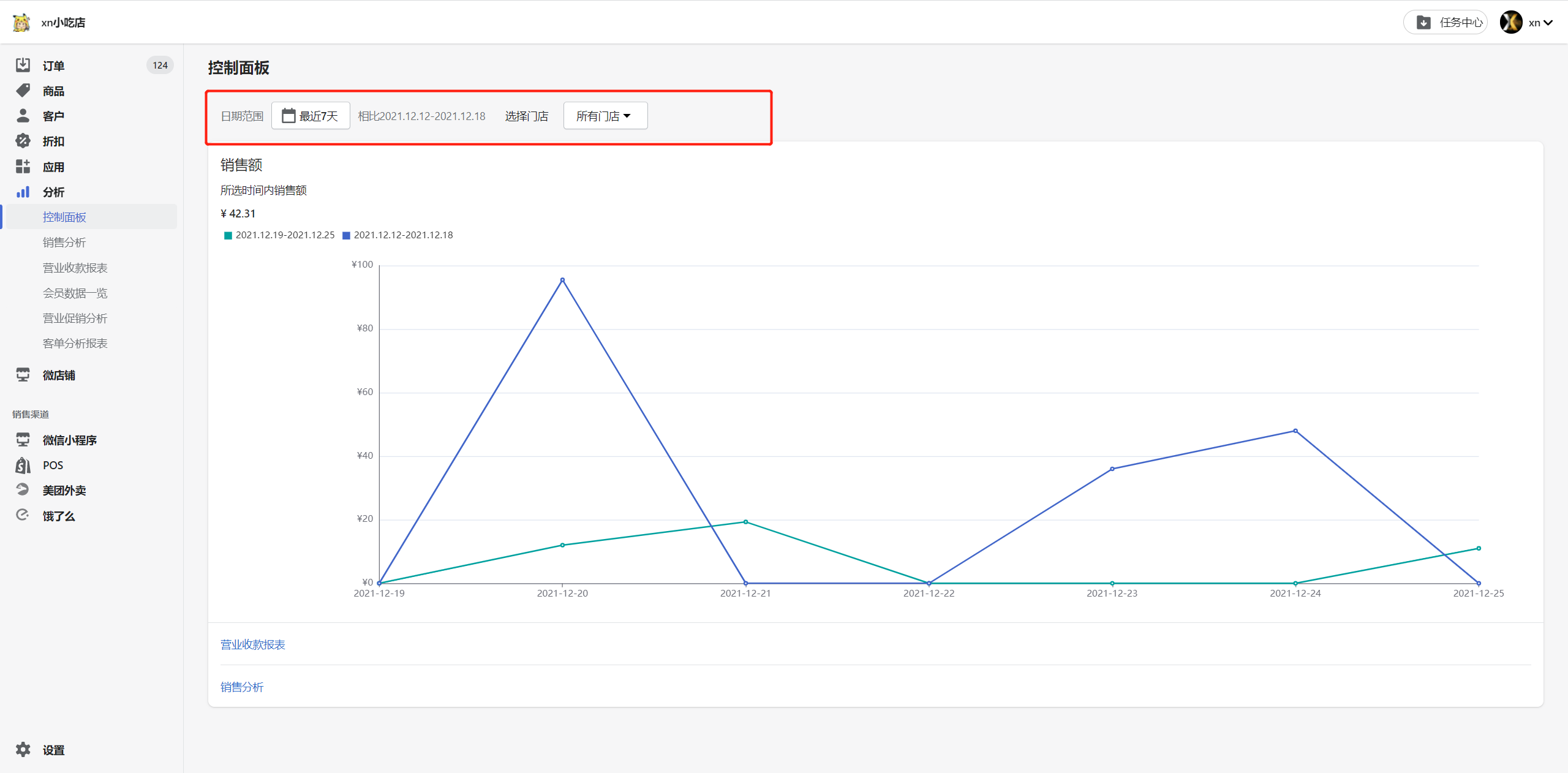Click the blue peak data point on 2021-12-20
Viewport: 1568px width, 773px height.
click(x=562, y=280)
